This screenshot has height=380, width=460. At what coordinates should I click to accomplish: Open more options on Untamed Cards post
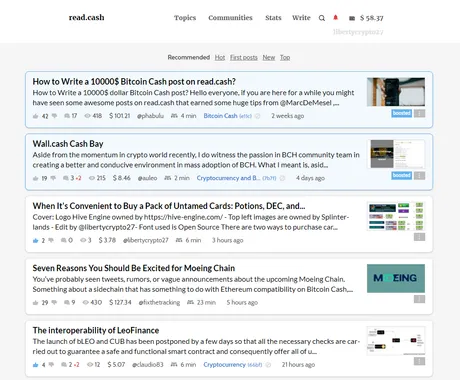coord(419,237)
